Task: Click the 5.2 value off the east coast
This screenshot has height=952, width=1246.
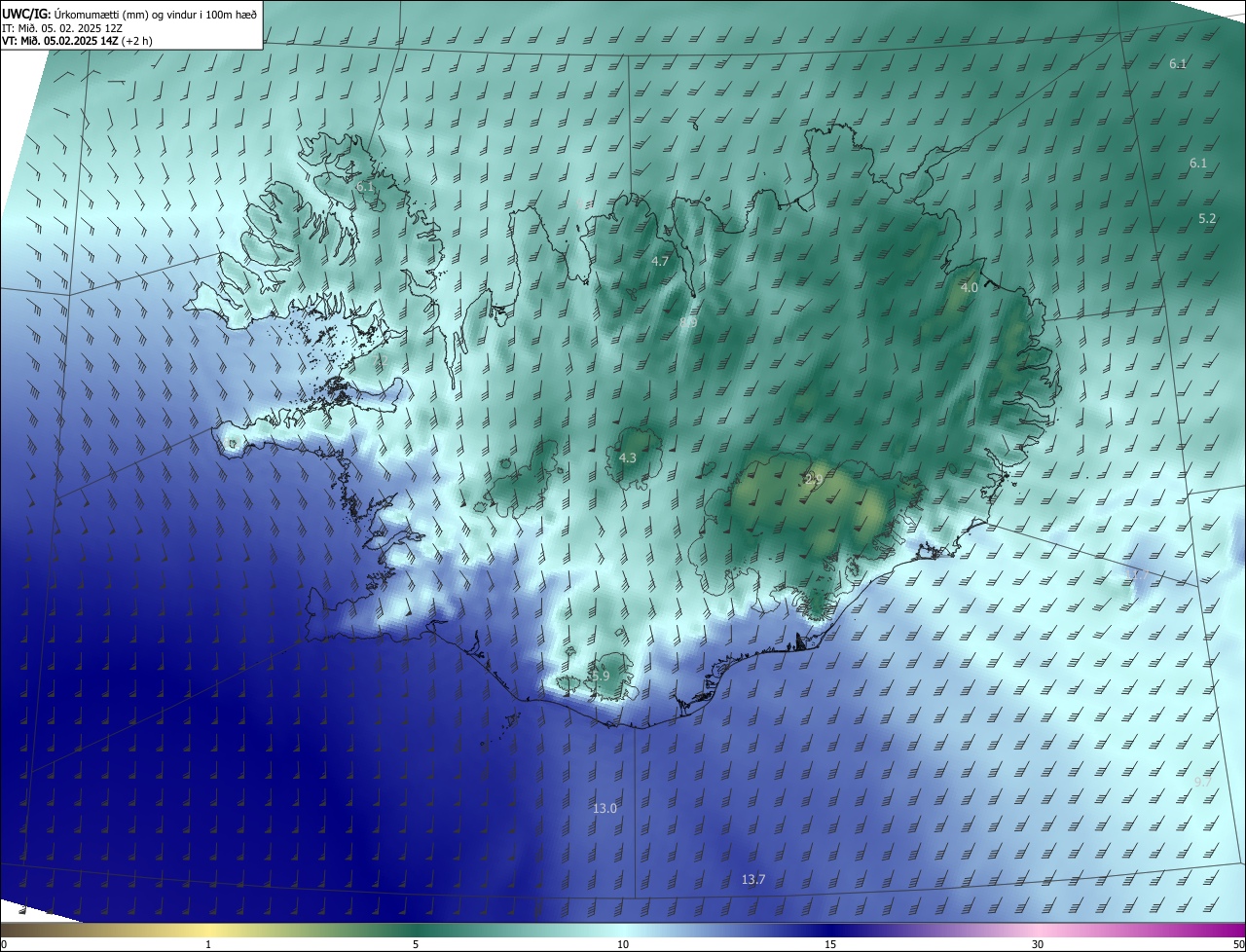Action: pyautogui.click(x=1207, y=219)
